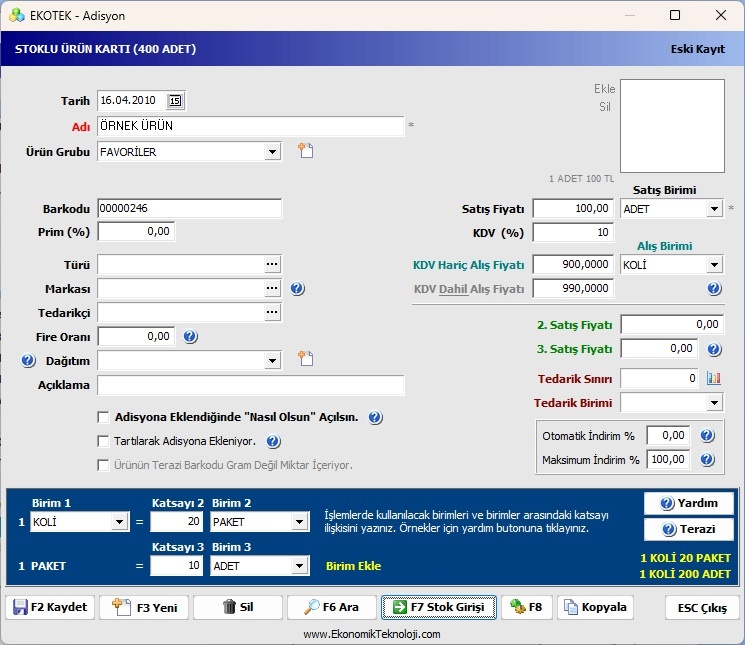Click help icon after Nasıl Olsun checkbox

click(x=375, y=417)
